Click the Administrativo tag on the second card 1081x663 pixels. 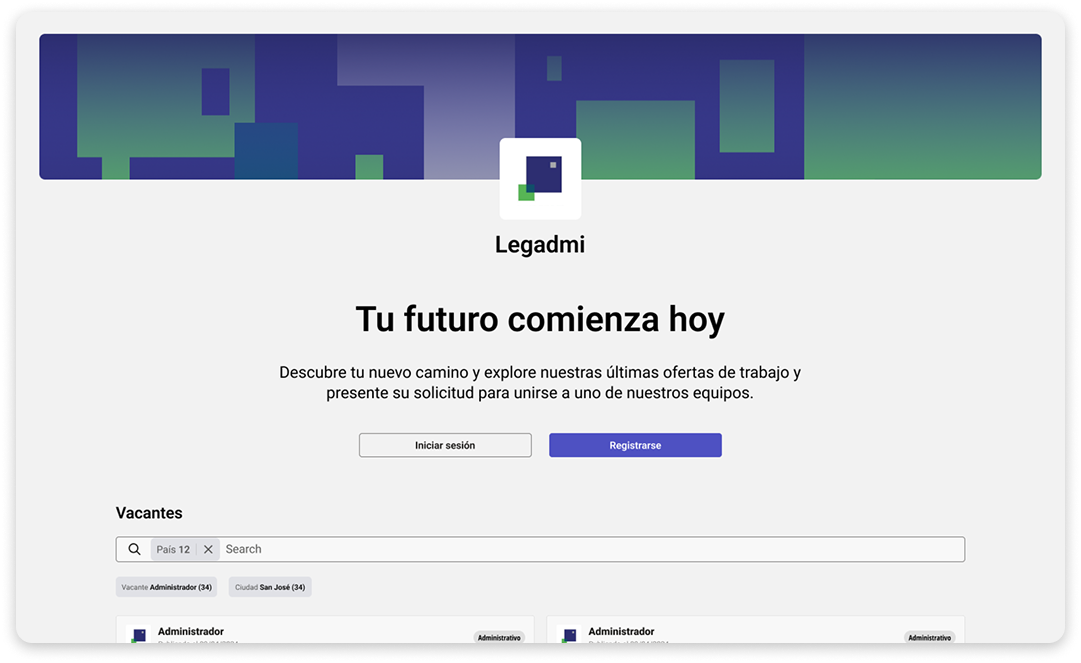click(929, 637)
